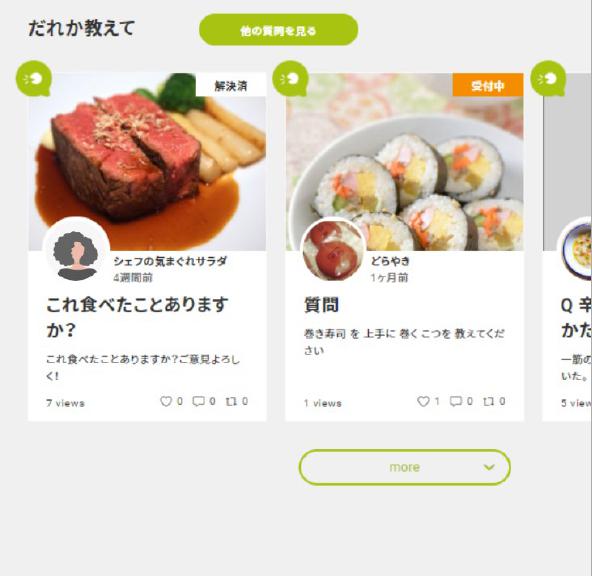Open シェフの気まぐれサラダ profile avatar
The height and width of the screenshot is (576, 592).
click(x=77, y=251)
